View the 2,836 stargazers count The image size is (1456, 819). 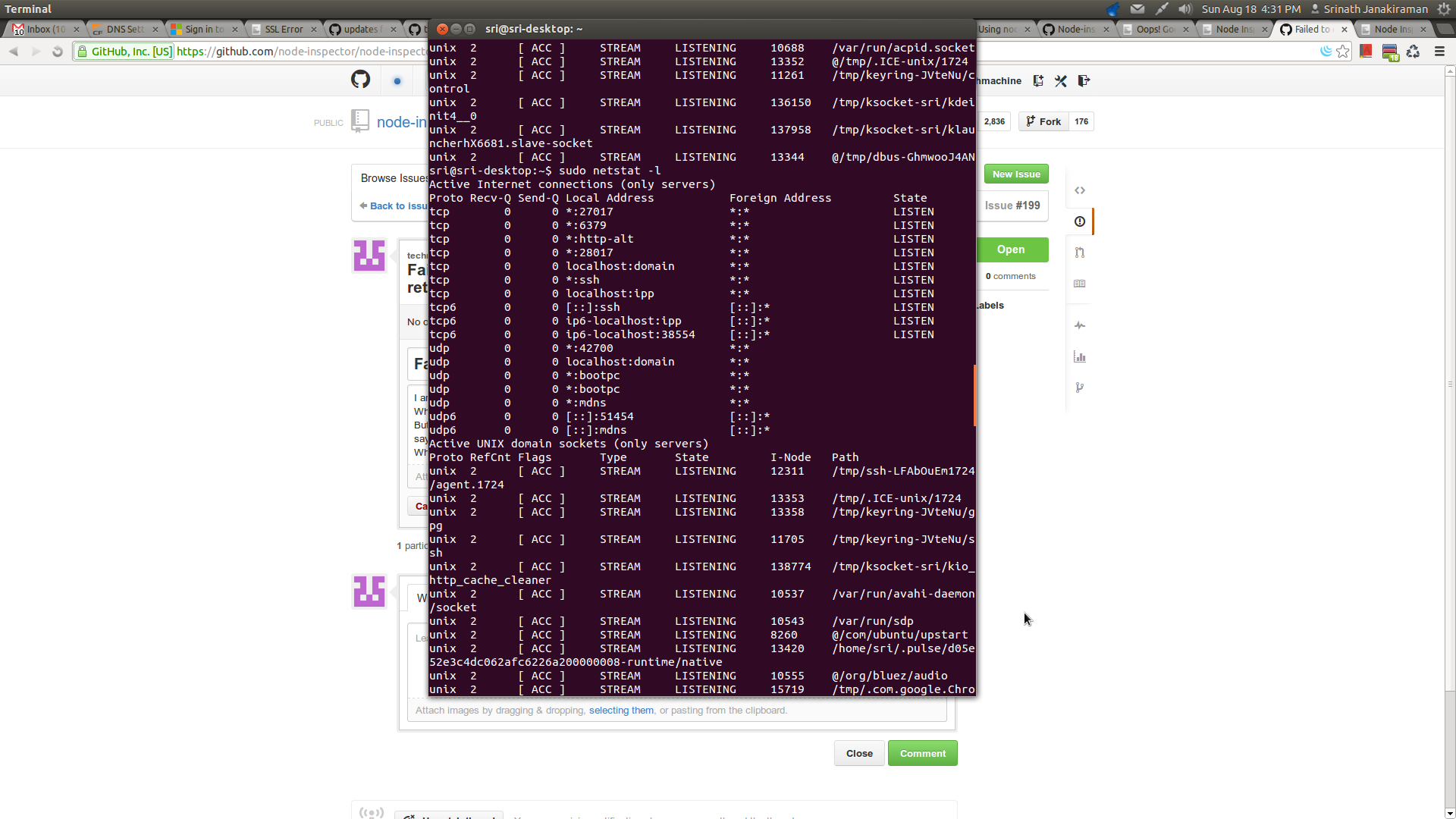pos(994,121)
